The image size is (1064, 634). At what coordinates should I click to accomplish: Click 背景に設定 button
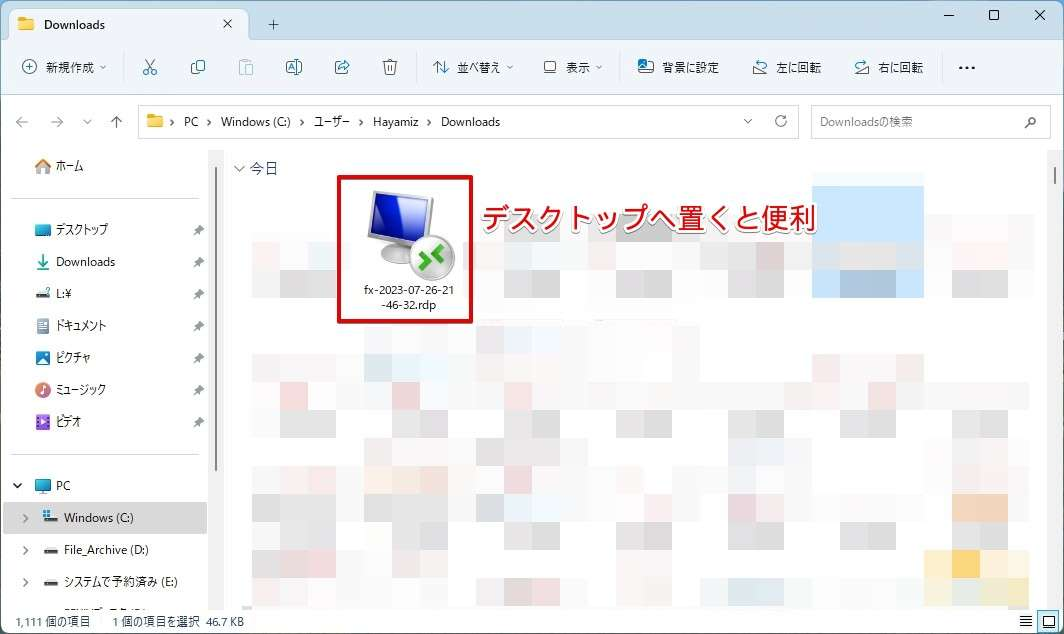pos(678,67)
